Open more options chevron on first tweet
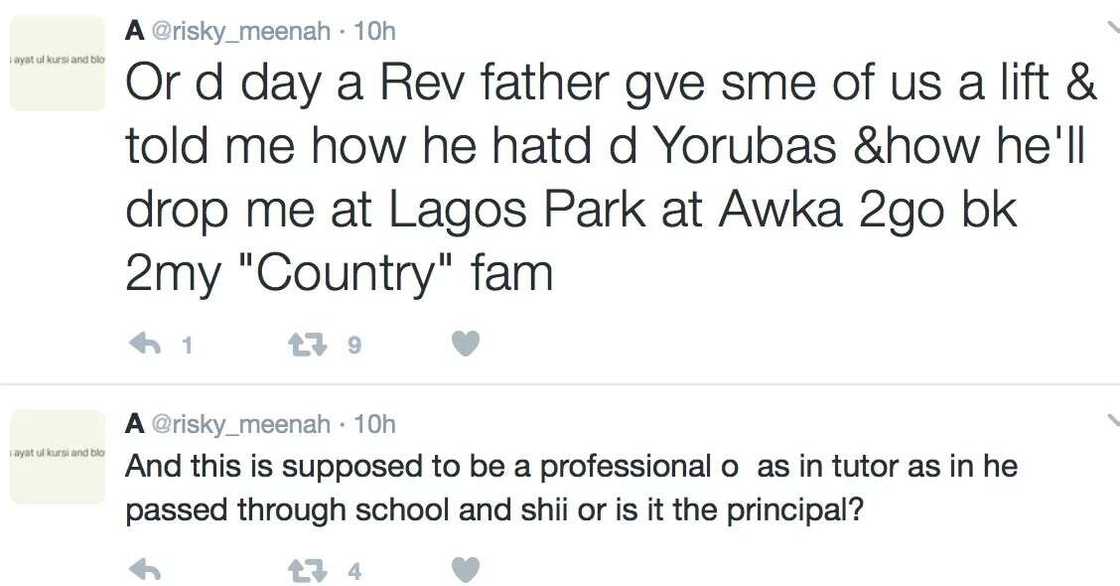Viewport: 1120px width, 586px height. (1112, 28)
